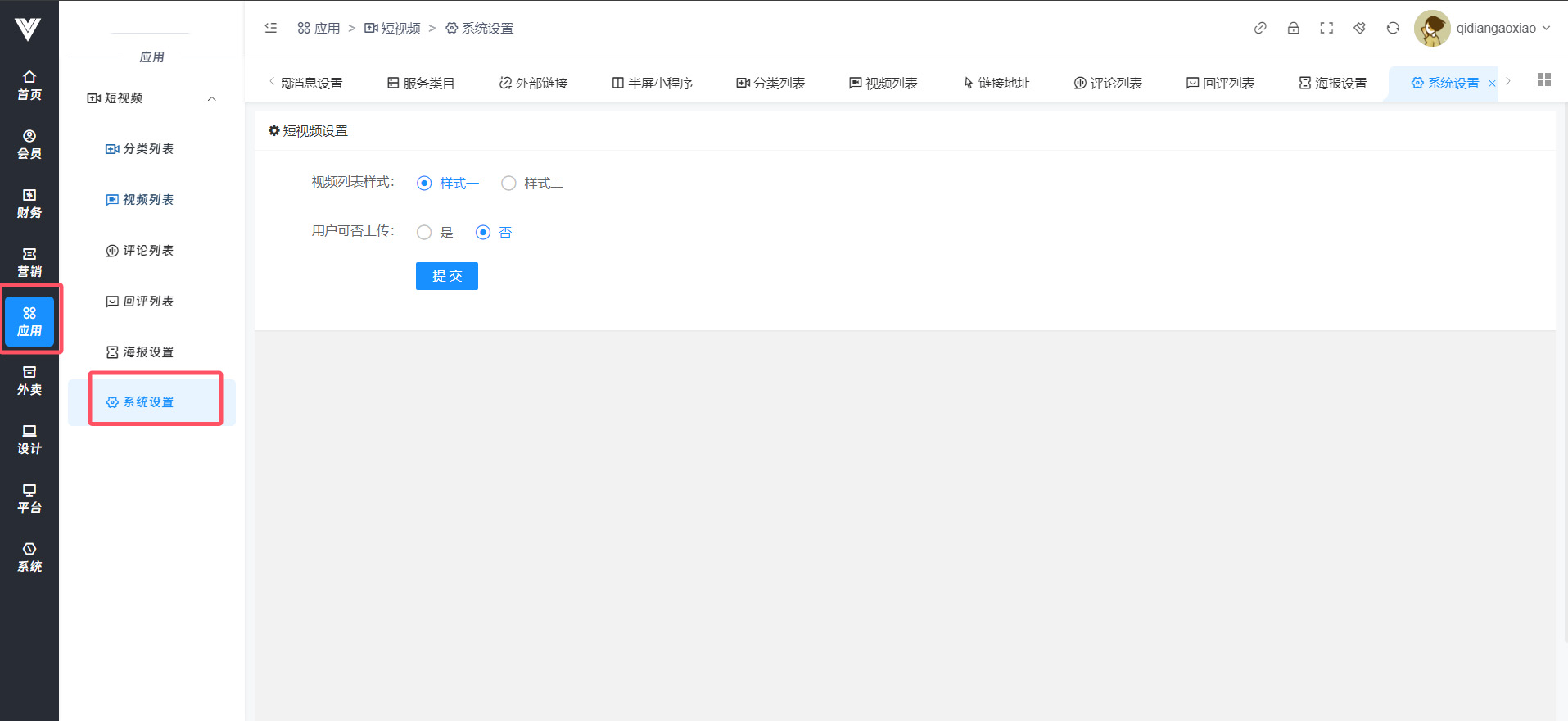
Task: Select 样式一 radio option
Action: [x=424, y=184]
